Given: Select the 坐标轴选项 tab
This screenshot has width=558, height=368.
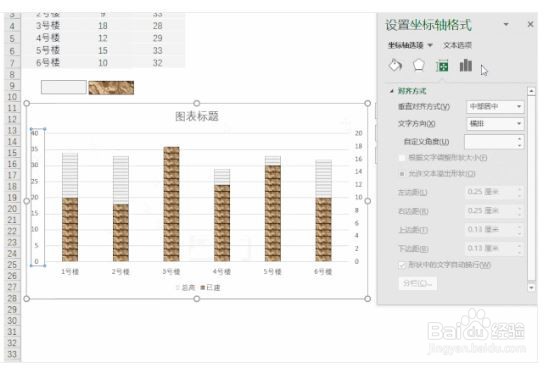Looking at the screenshot, I should point(406,45).
